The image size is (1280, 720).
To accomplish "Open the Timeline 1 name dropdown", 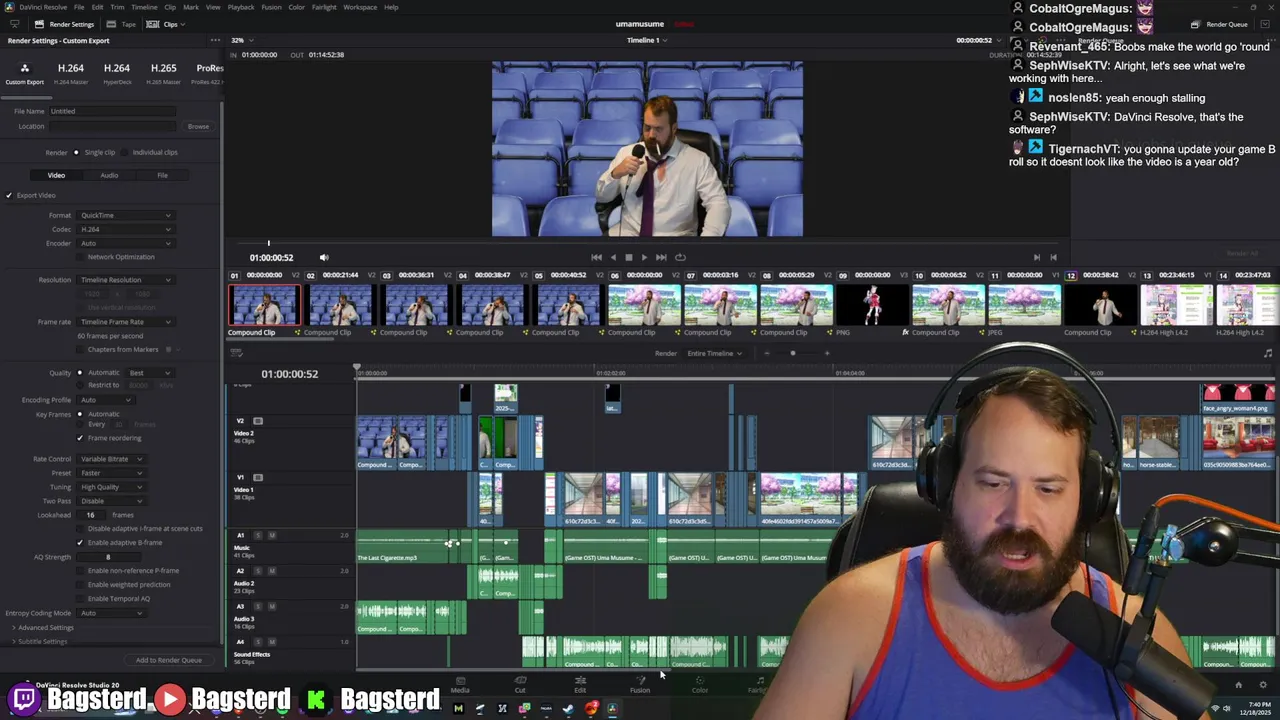I will click(646, 40).
